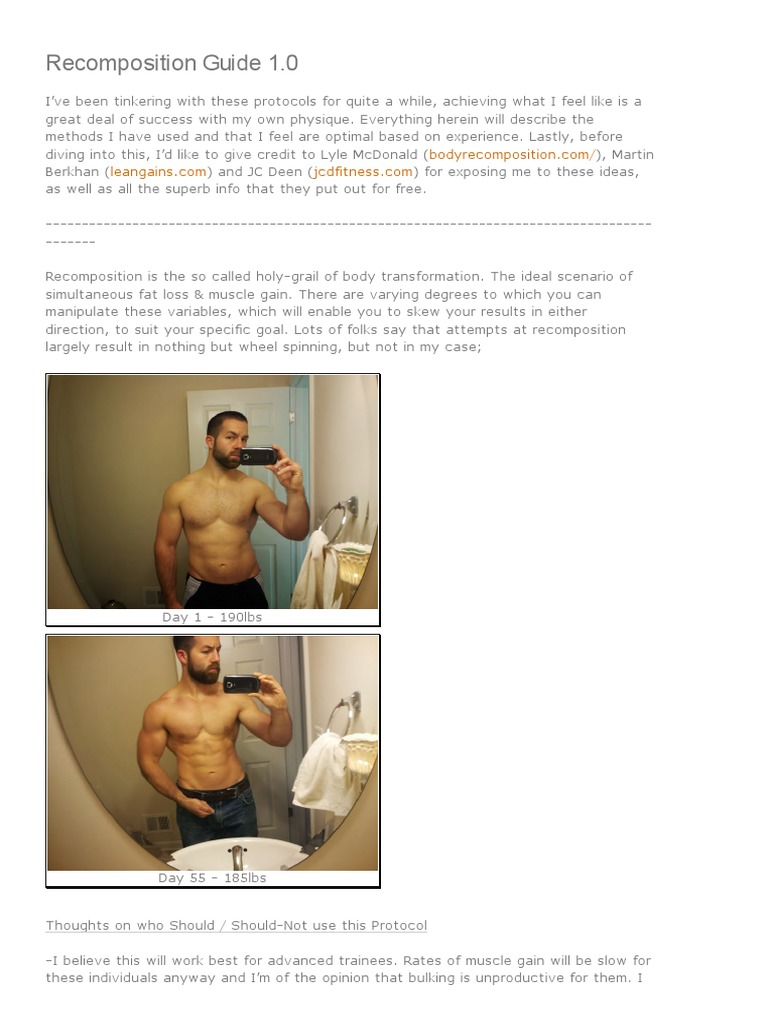Open the Day 55 mirror photo
Image resolution: width=768 pixels, height=1024 pixels.
point(213,753)
